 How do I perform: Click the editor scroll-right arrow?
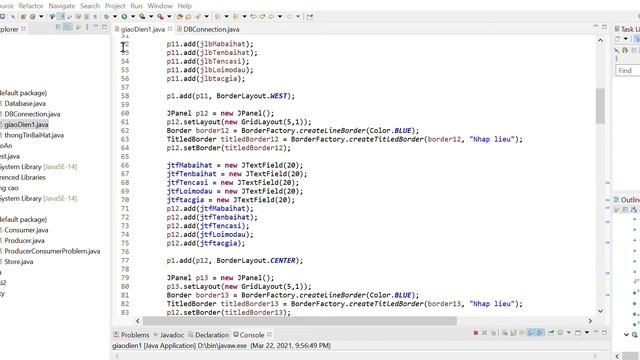click(590, 321)
